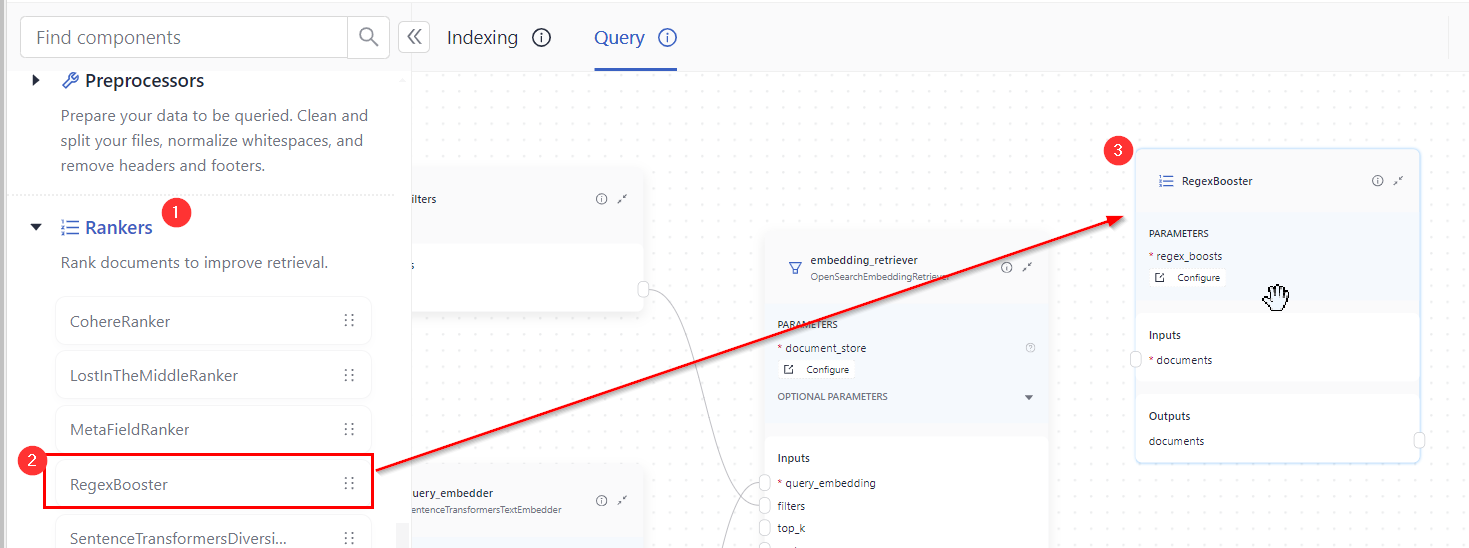Open the Indexing tab info icon

coord(541,38)
